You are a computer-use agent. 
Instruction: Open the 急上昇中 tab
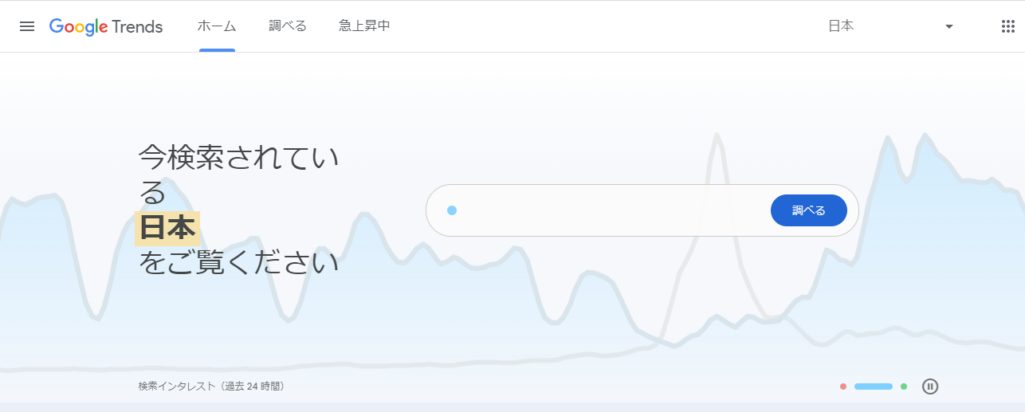point(364,26)
